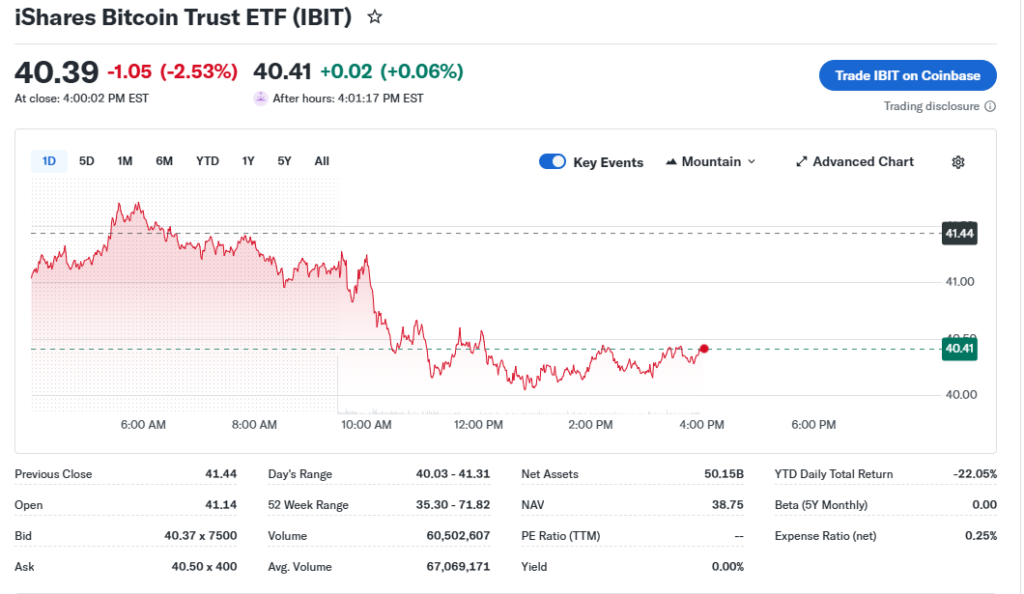The image size is (1024, 594).
Task: Switch to the 5D time range
Action: pyautogui.click(x=87, y=161)
